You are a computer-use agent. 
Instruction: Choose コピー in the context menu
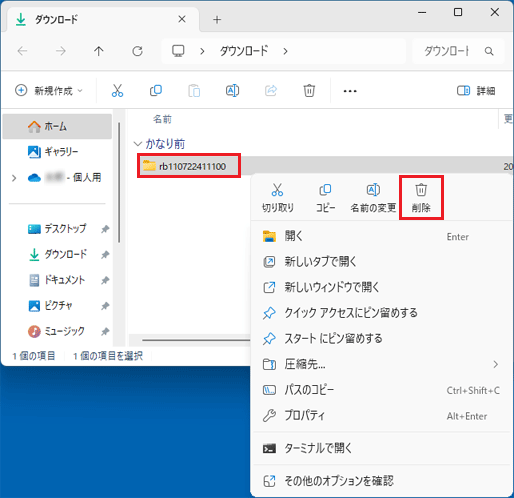pos(325,198)
